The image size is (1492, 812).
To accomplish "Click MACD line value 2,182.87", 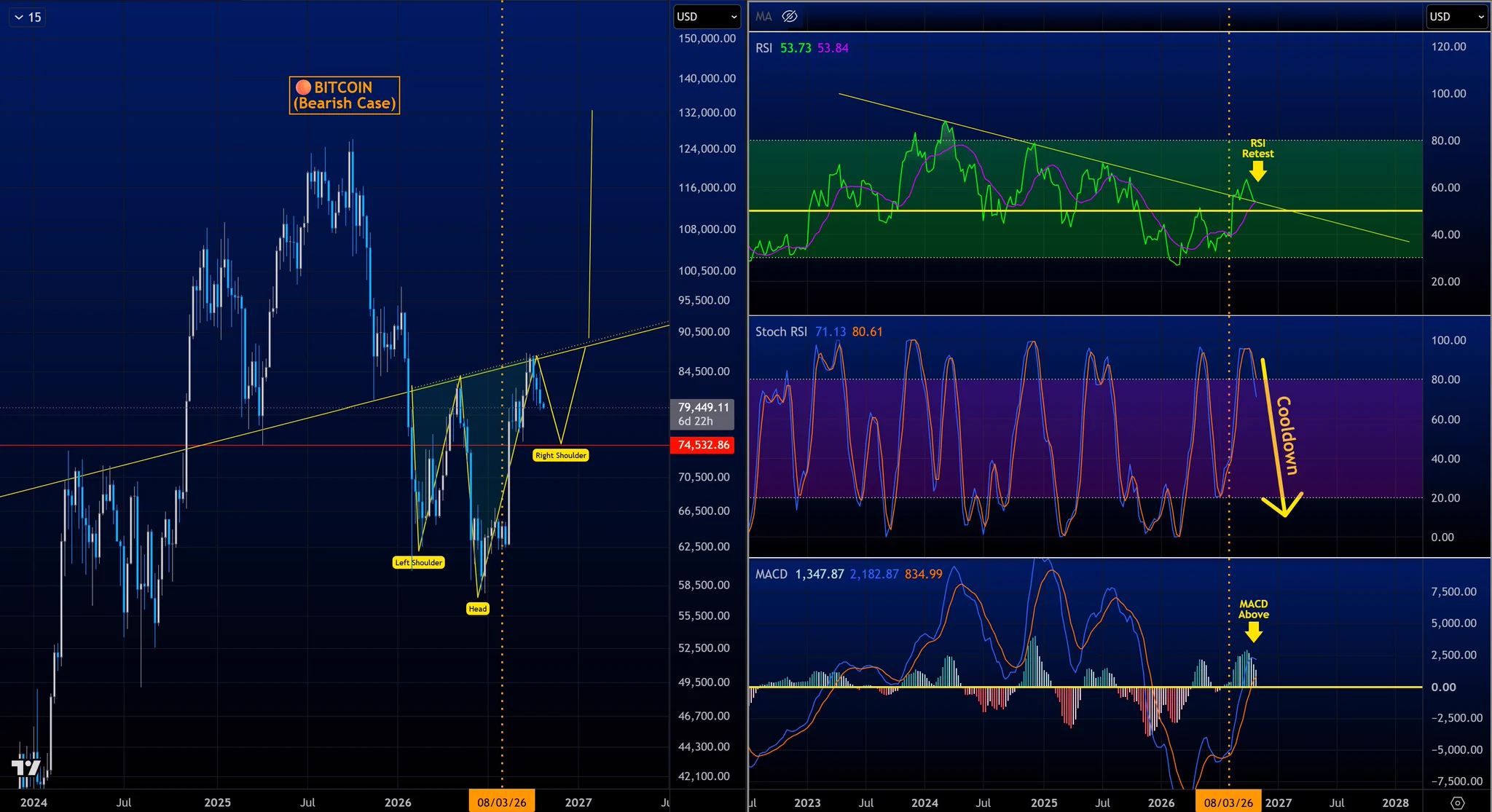I will 874,575.
